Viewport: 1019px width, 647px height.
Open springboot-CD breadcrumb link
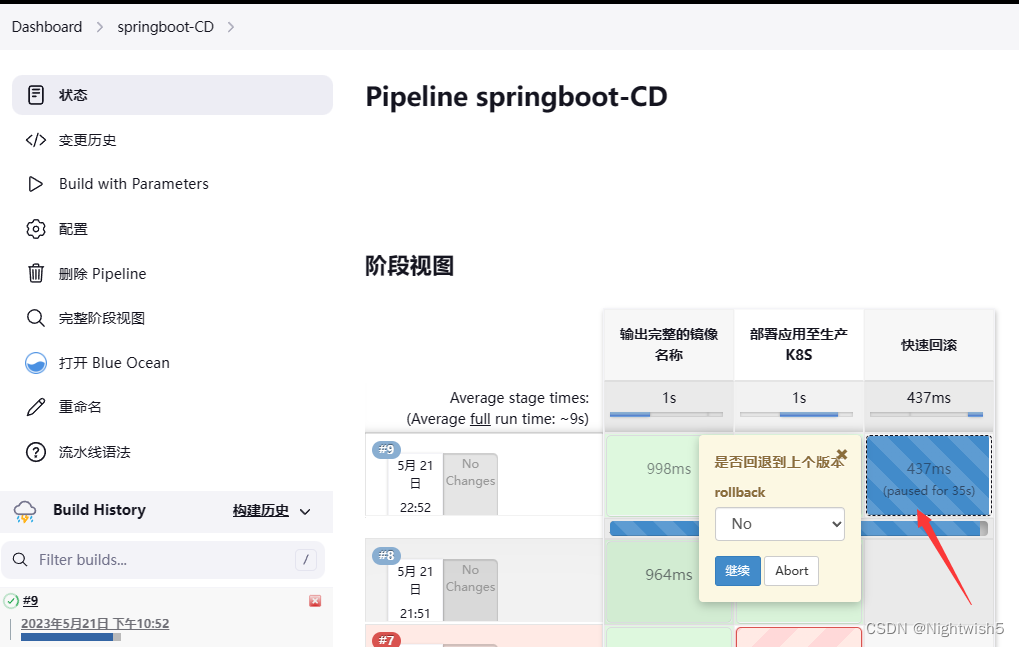(166, 27)
